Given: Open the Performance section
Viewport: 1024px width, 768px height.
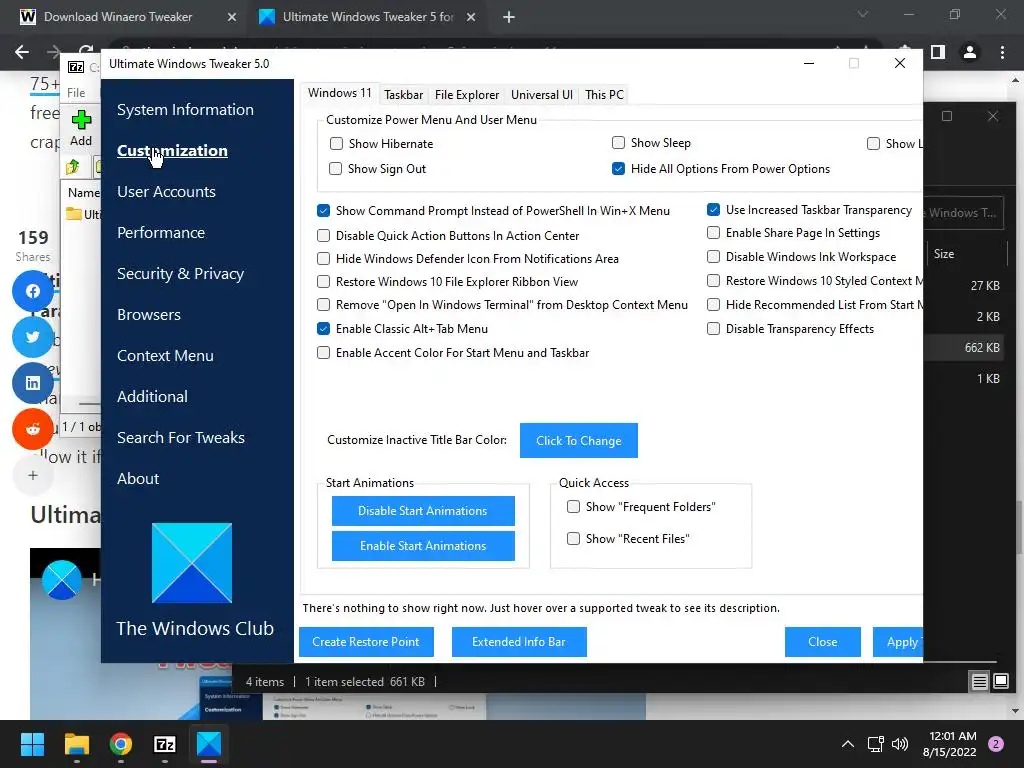Looking at the screenshot, I should pyautogui.click(x=161, y=233).
